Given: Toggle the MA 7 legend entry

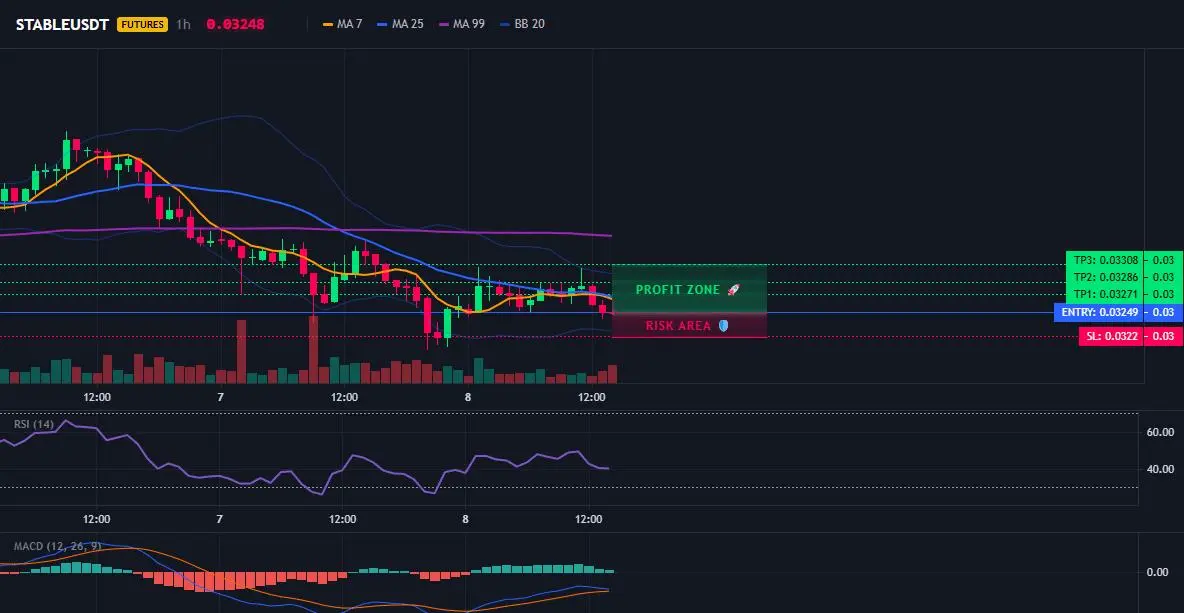Looking at the screenshot, I should [342, 24].
